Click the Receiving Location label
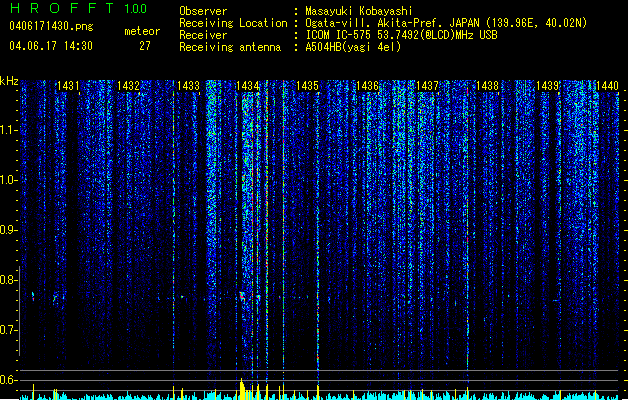Image resolution: width=629 pixels, height=400 pixels. tap(233, 23)
